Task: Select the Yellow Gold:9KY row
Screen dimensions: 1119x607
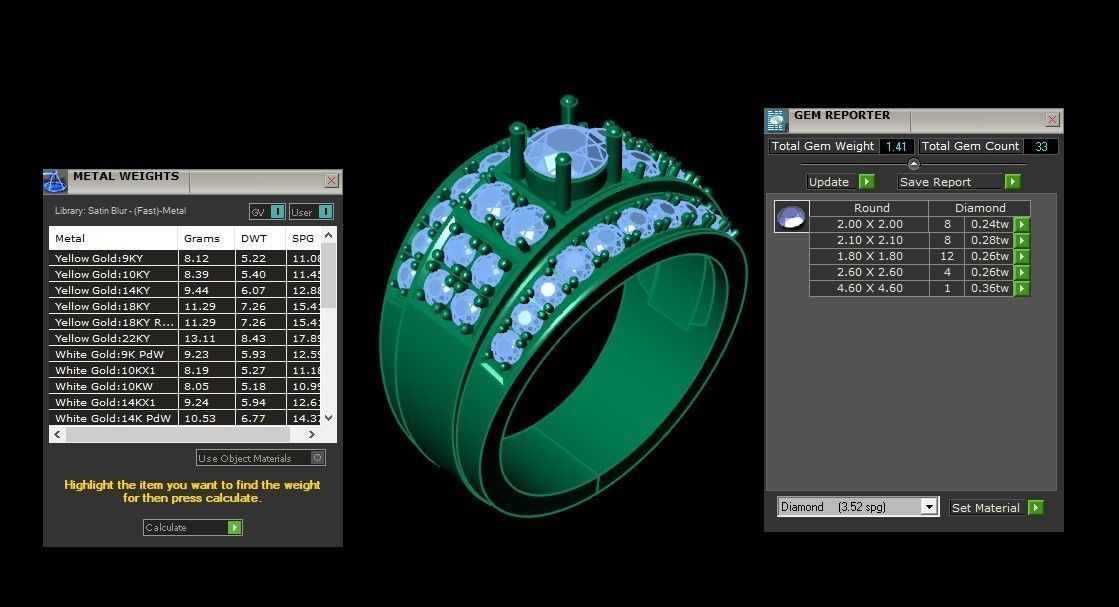Action: click(185, 258)
